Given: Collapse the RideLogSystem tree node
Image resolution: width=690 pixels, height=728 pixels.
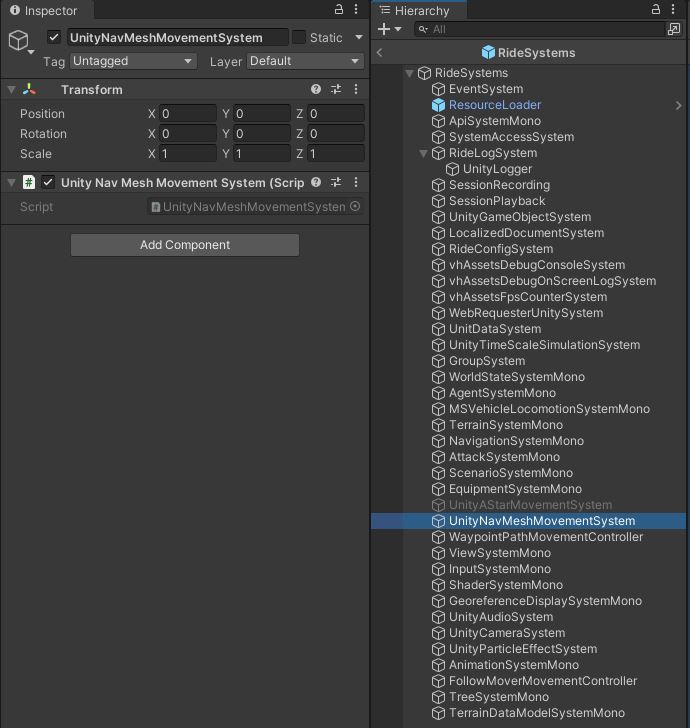Looking at the screenshot, I should coord(423,153).
